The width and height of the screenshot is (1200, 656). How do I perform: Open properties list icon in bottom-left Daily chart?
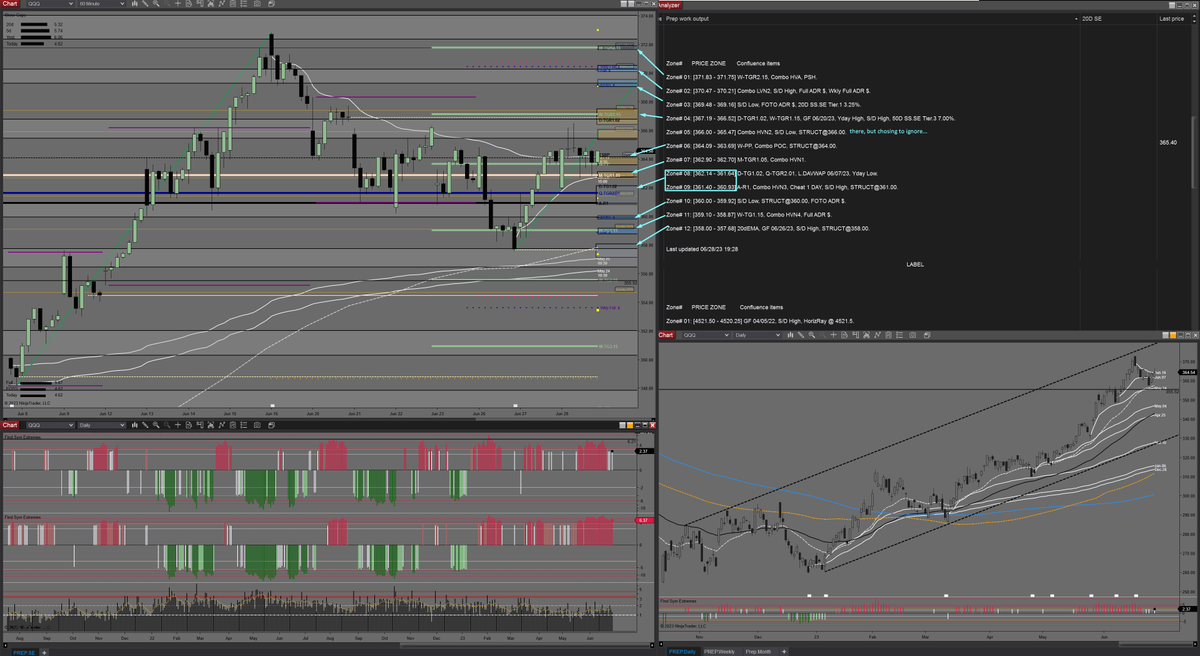tap(244, 425)
